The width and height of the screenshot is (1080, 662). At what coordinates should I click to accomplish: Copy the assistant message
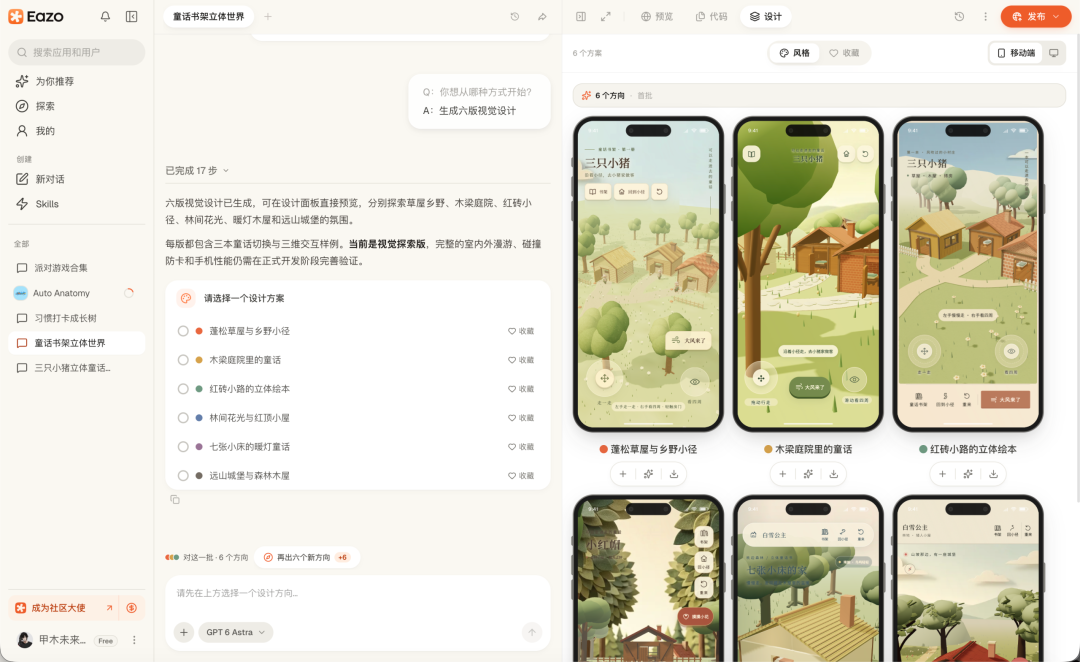click(x=175, y=499)
